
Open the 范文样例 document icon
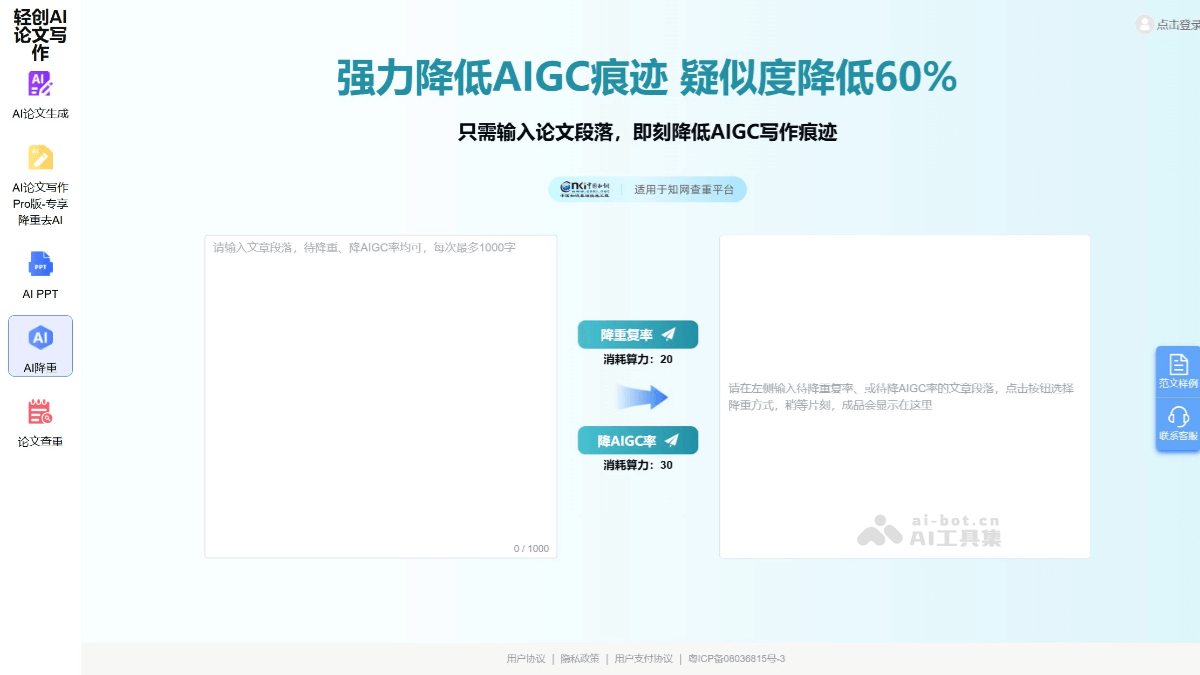click(1178, 365)
